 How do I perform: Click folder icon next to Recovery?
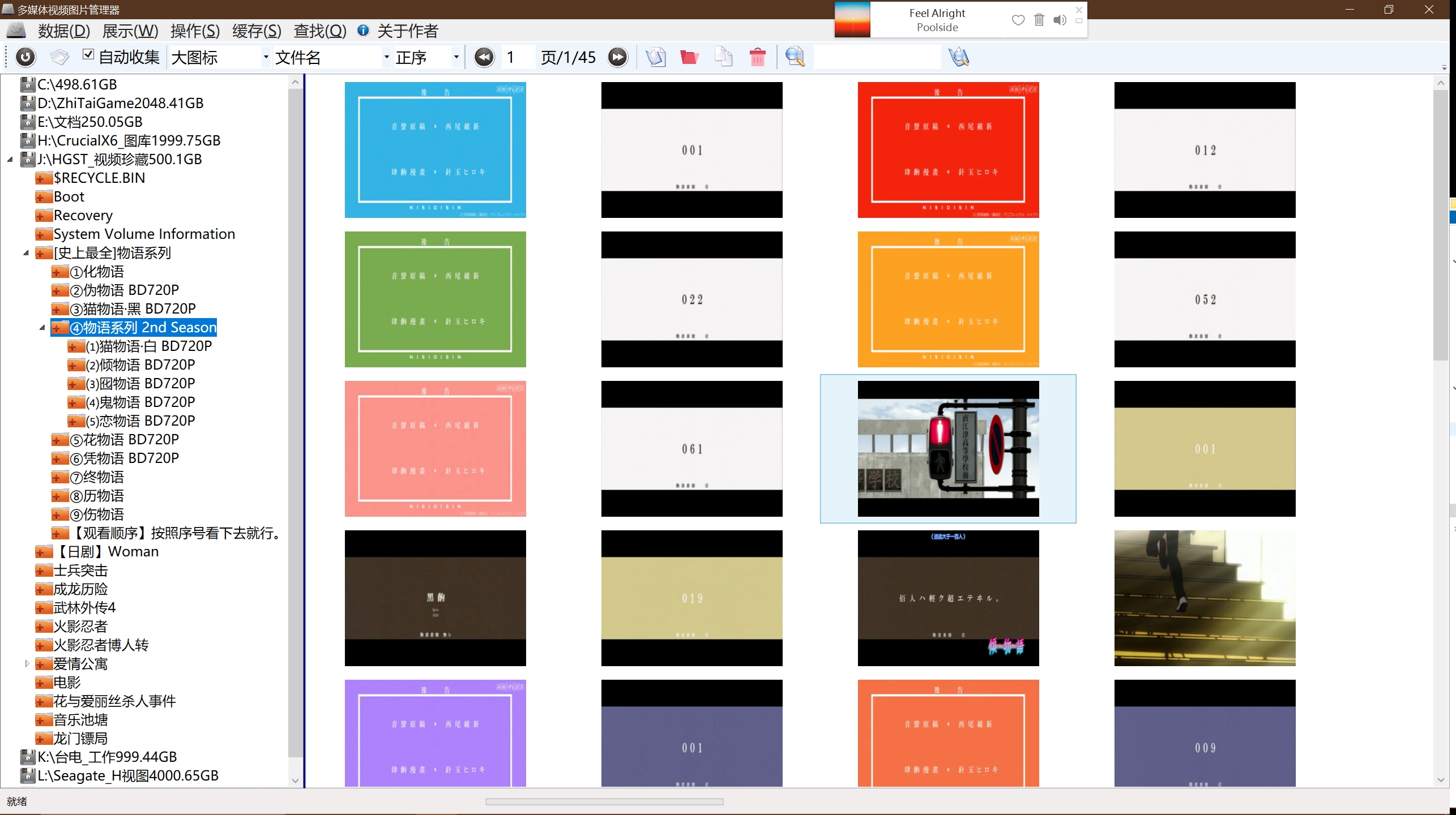(44, 216)
